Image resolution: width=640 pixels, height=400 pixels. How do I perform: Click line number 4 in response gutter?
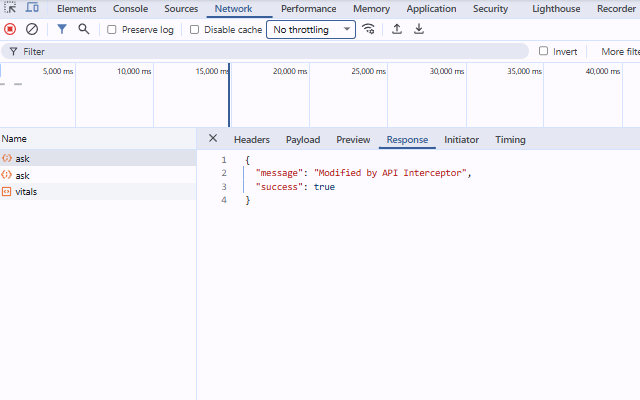coord(224,200)
